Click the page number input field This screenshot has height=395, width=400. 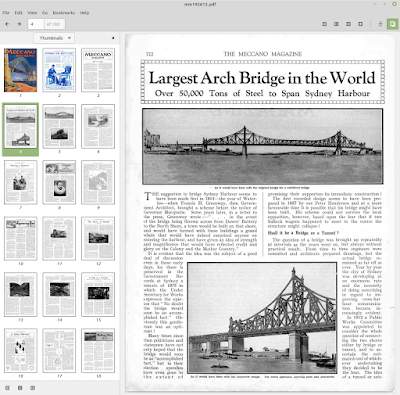pyautogui.click(x=36, y=24)
